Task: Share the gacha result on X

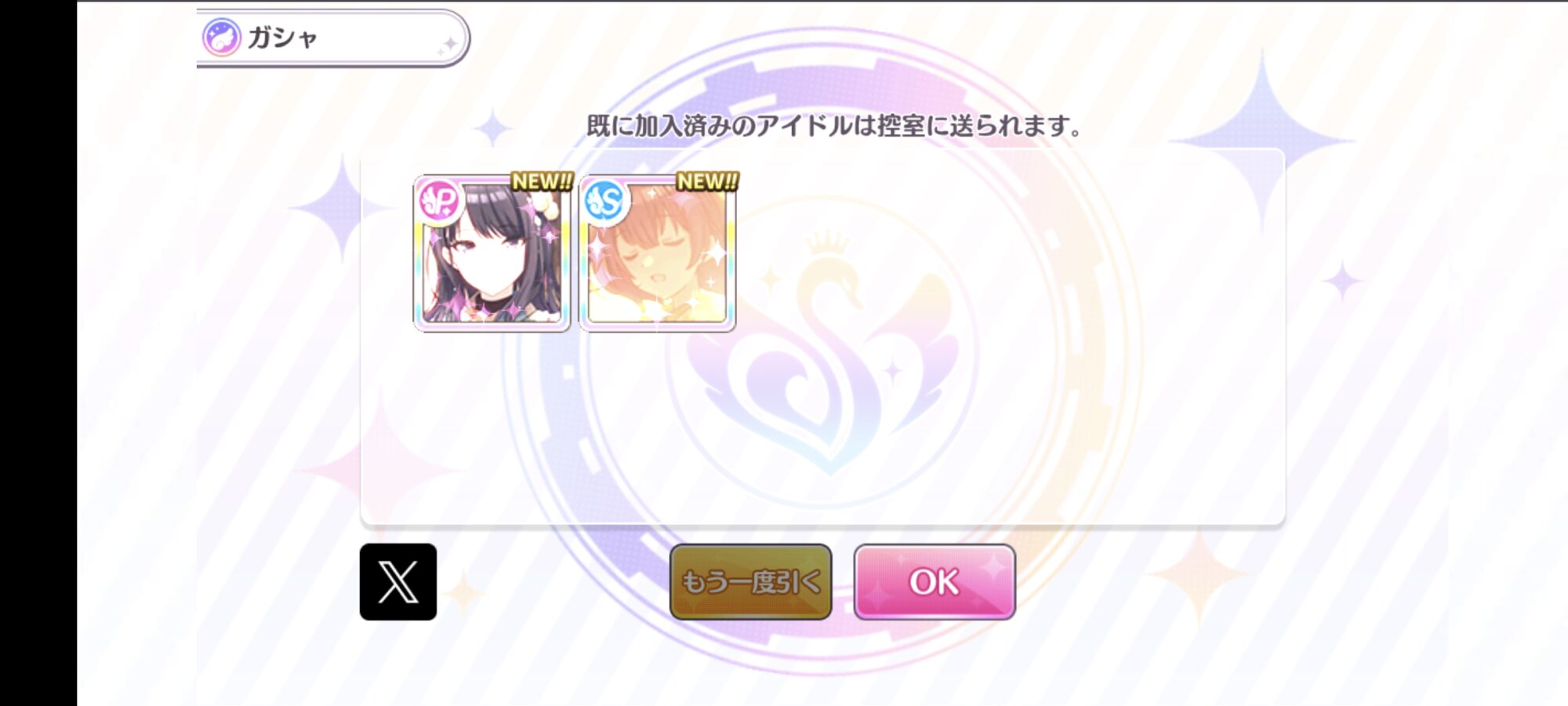Action: (x=398, y=582)
